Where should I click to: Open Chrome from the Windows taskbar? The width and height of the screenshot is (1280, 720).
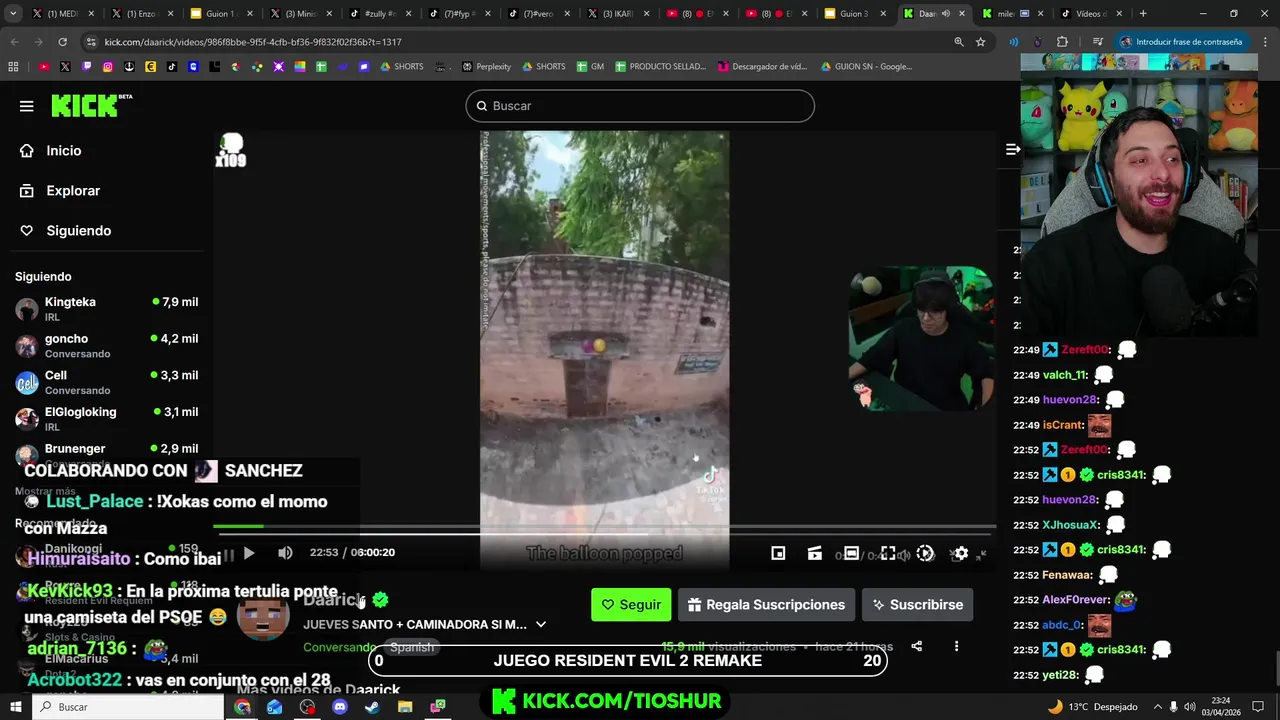click(242, 707)
